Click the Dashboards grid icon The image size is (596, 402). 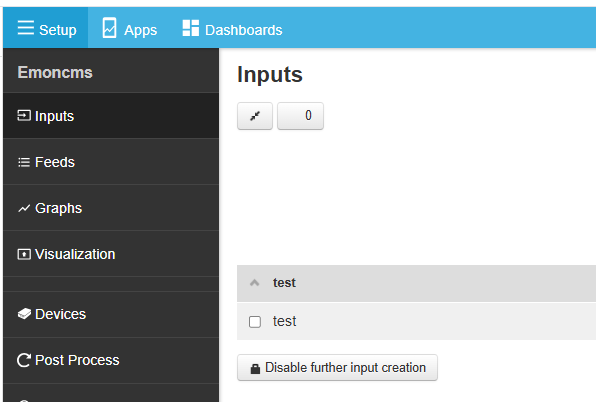pyautogui.click(x=190, y=28)
